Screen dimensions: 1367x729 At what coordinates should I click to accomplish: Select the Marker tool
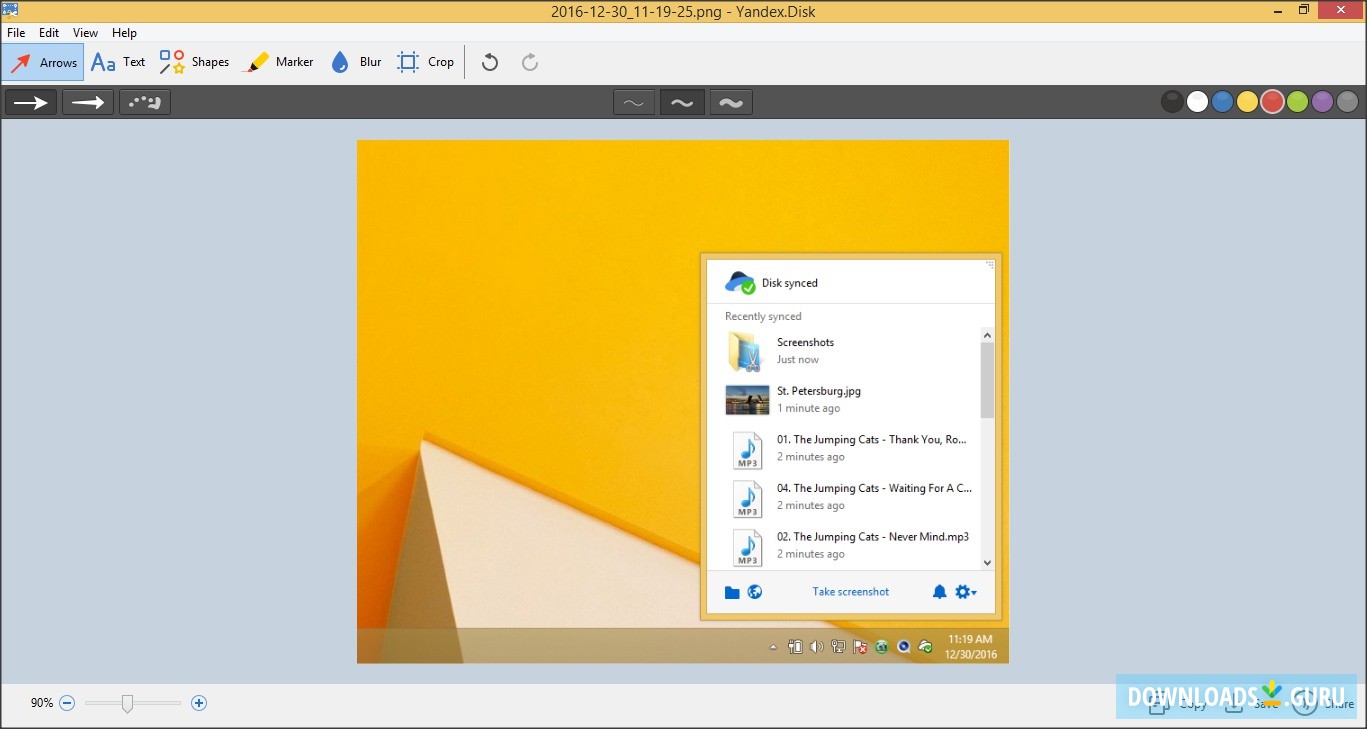(280, 62)
